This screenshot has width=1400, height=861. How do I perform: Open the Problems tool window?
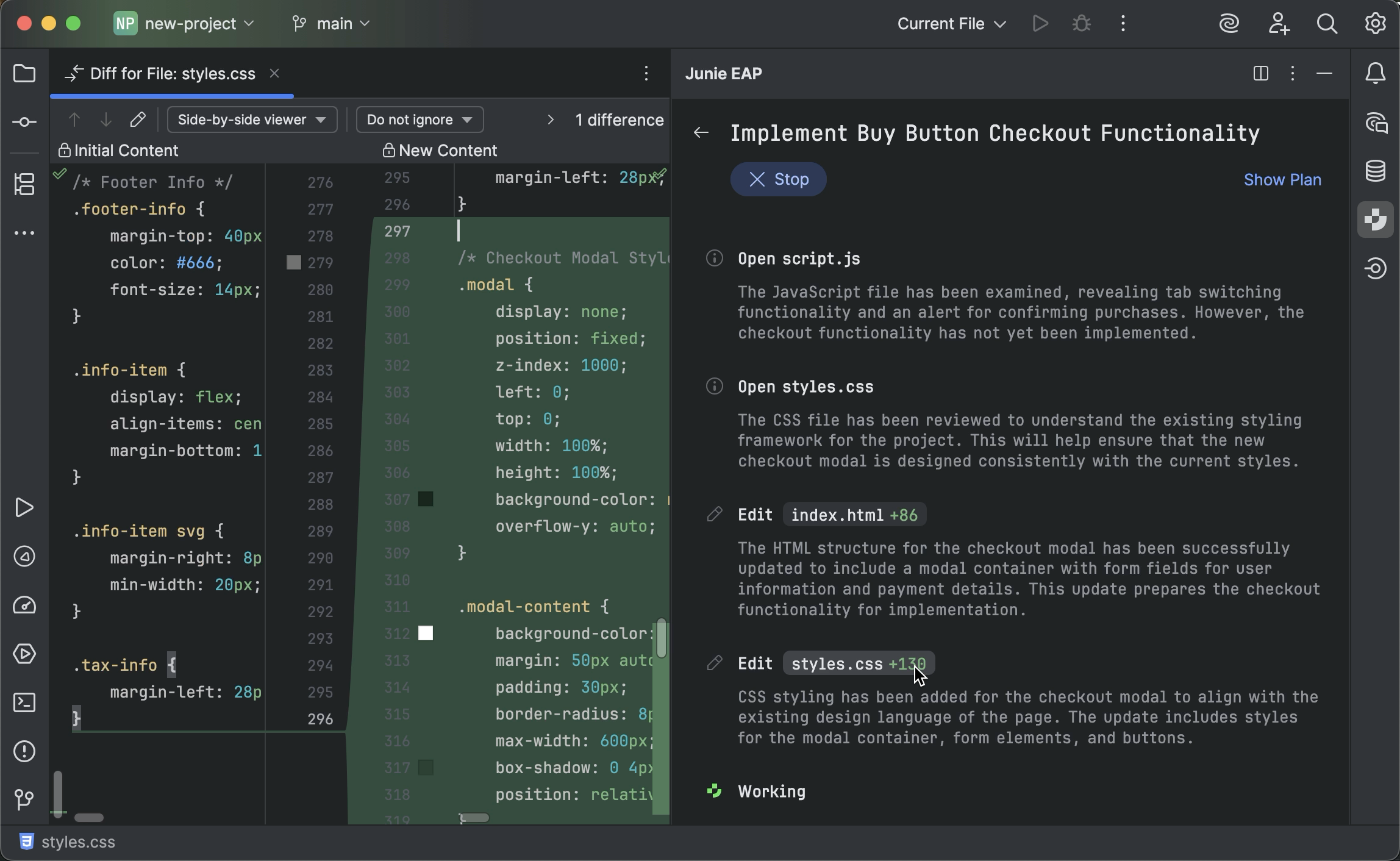(x=24, y=751)
